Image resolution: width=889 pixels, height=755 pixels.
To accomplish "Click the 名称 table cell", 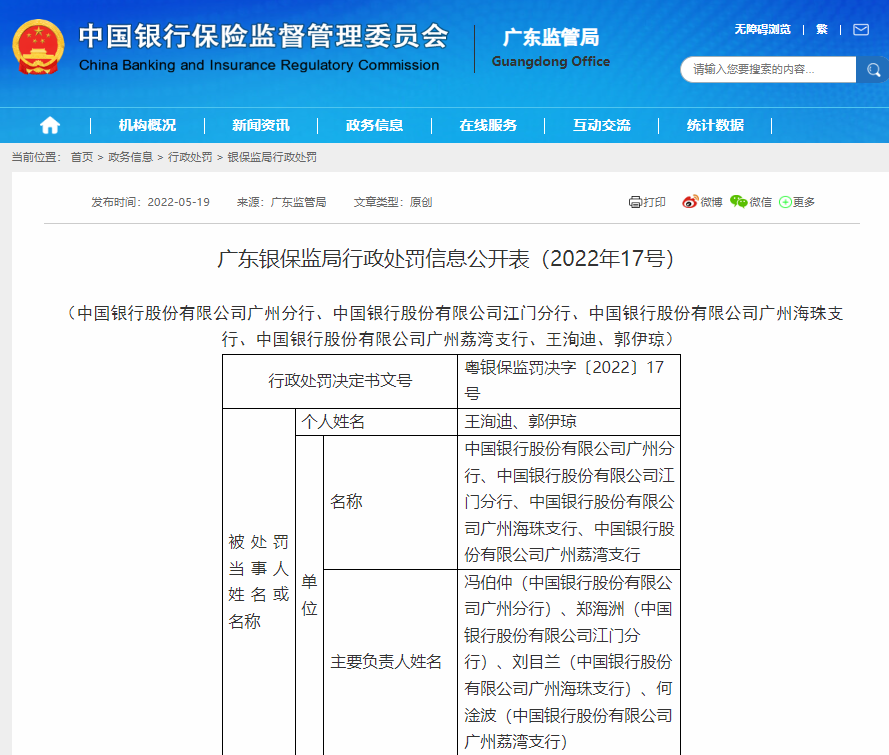I will point(391,502).
